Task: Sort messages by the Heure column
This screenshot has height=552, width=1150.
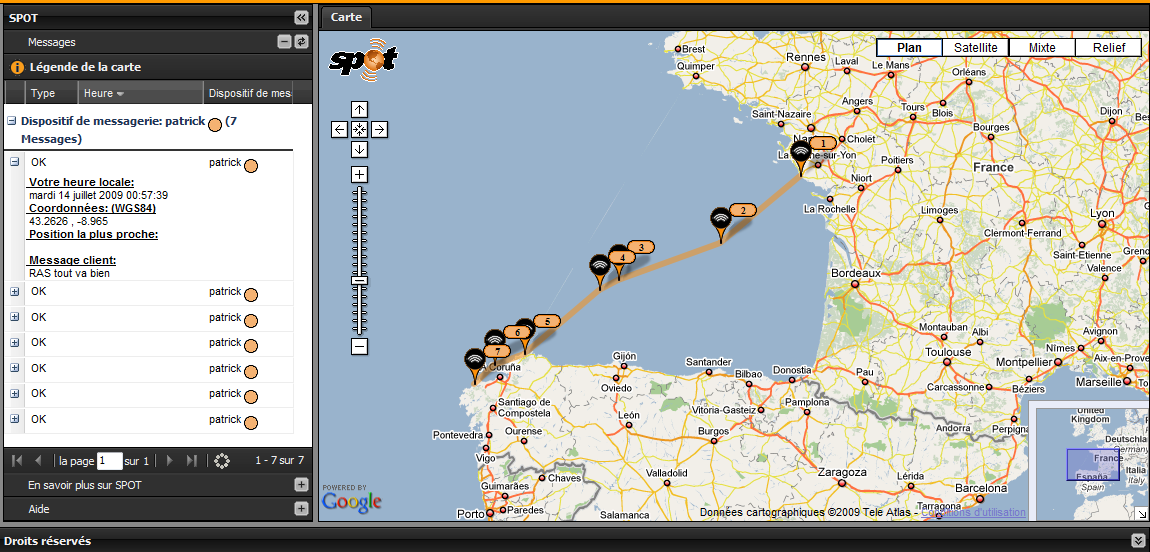Action: (x=104, y=93)
